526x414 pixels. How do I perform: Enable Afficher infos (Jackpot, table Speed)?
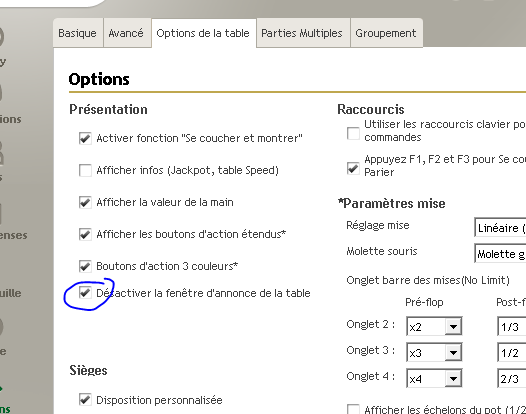85,170
